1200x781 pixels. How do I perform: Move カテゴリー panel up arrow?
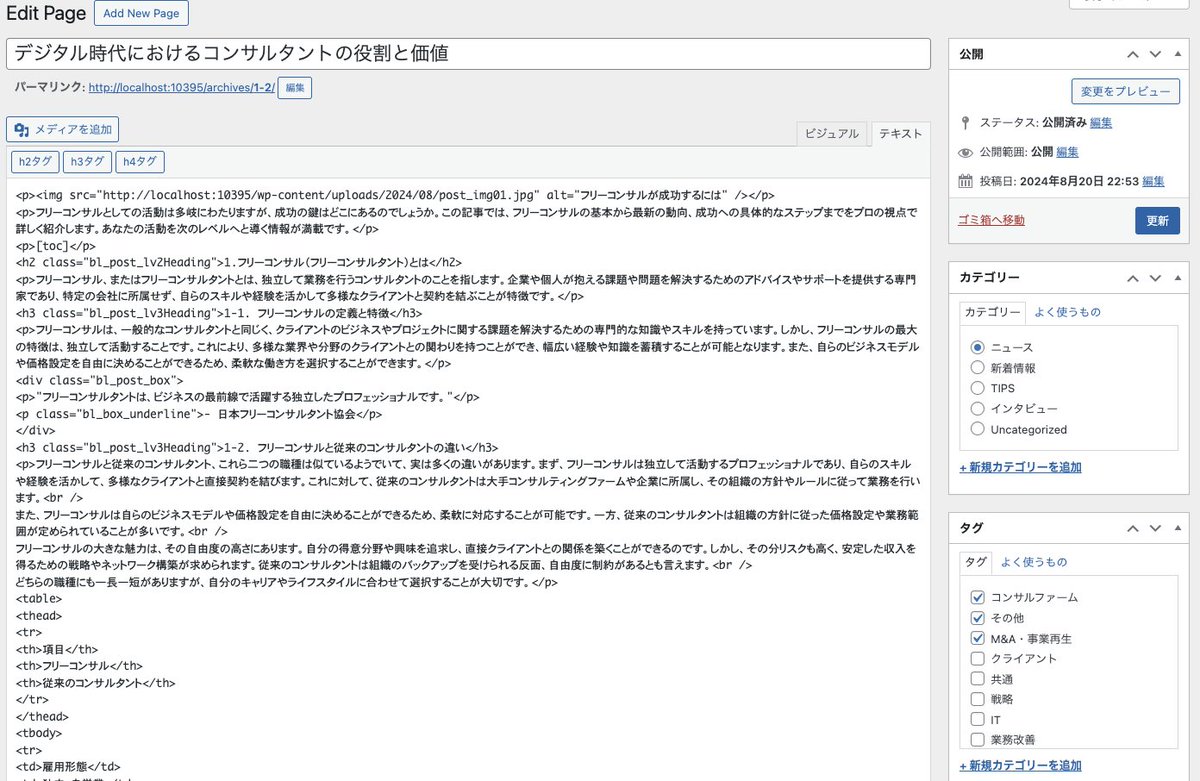(1132, 278)
